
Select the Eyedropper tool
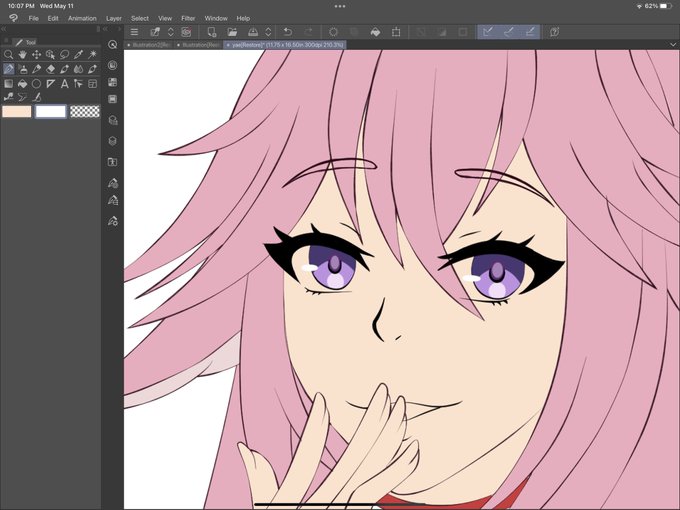pyautogui.click(x=78, y=55)
